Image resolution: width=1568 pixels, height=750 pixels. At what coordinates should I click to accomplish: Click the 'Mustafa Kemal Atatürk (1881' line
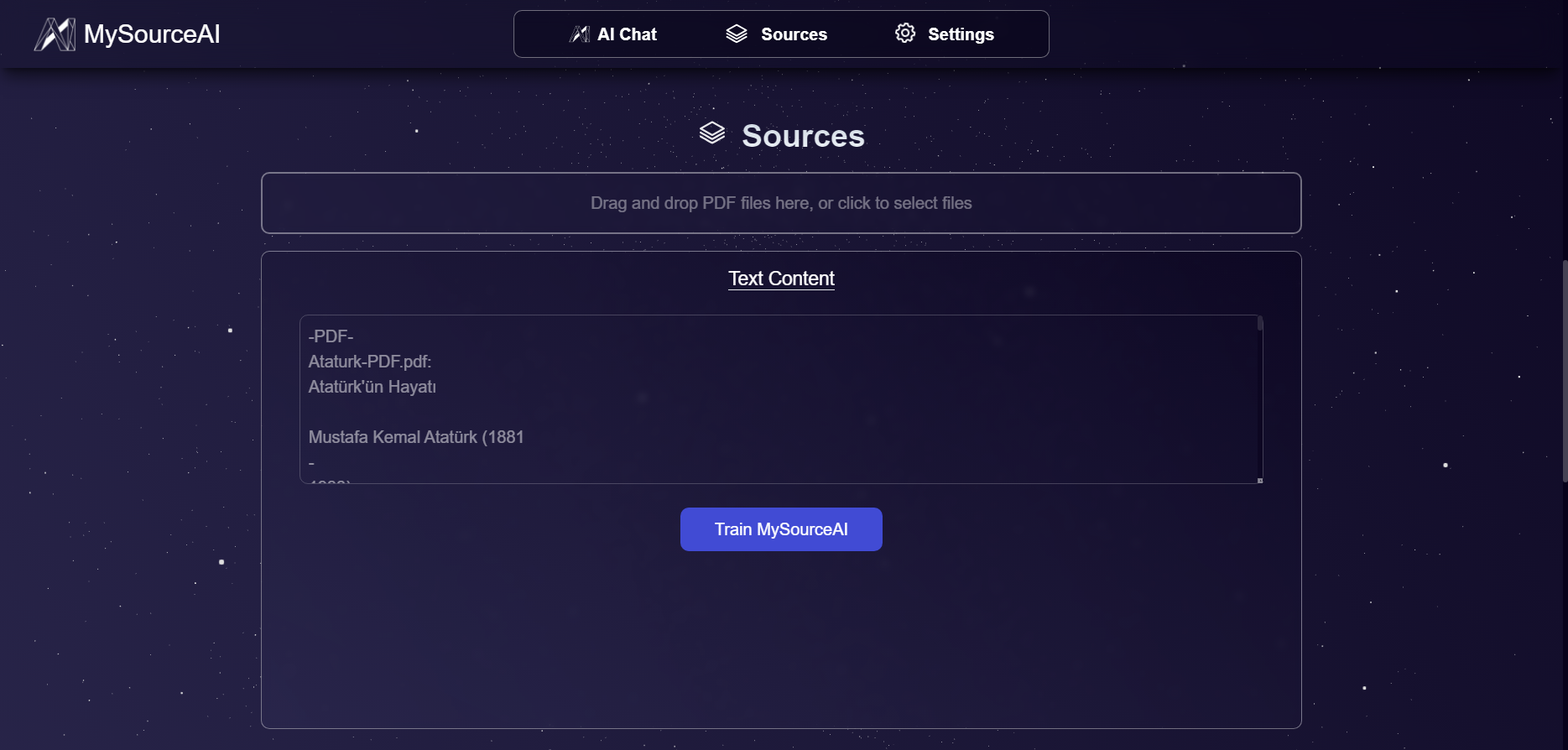416,437
